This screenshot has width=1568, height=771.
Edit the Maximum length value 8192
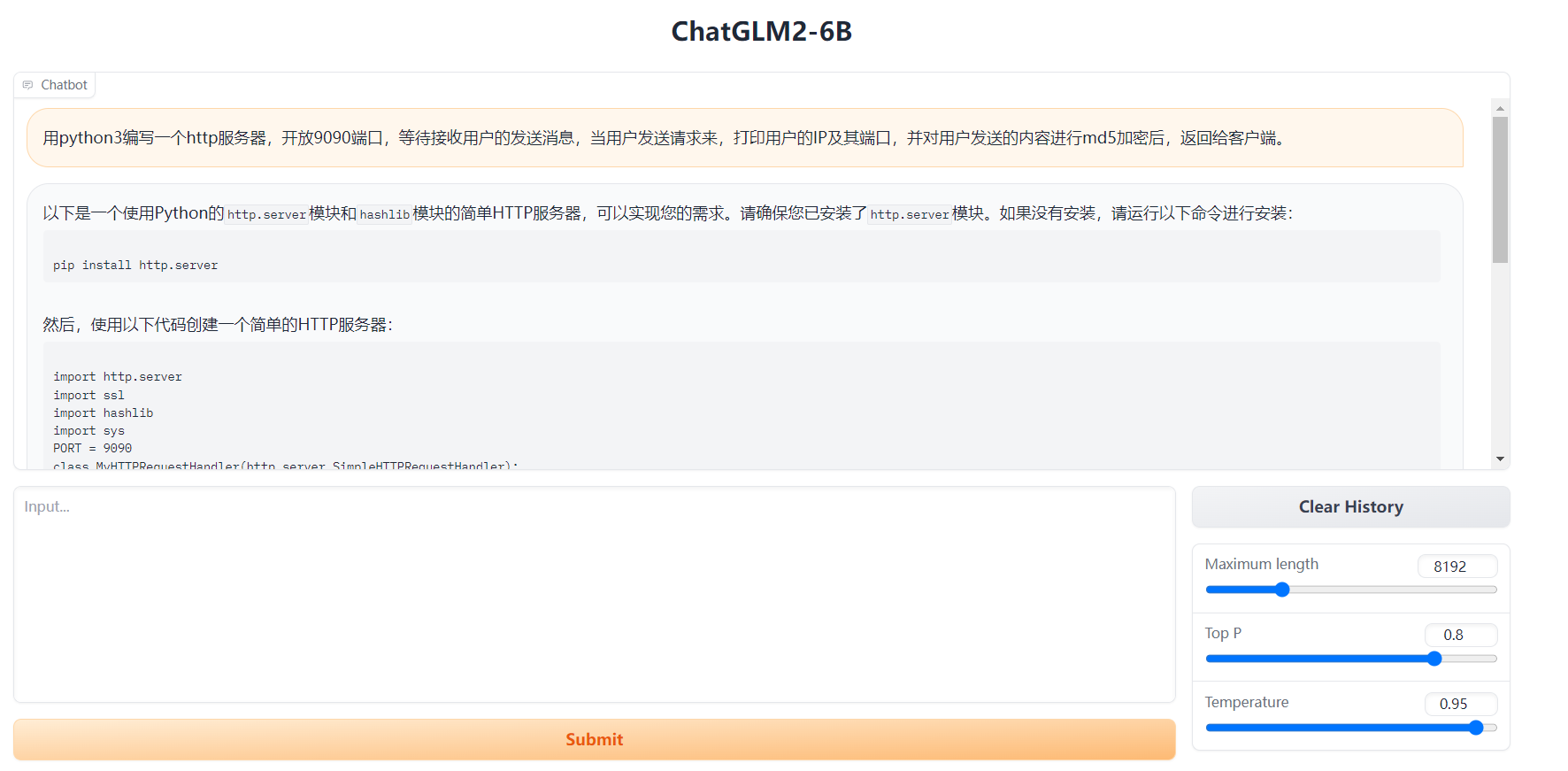[1457, 567]
